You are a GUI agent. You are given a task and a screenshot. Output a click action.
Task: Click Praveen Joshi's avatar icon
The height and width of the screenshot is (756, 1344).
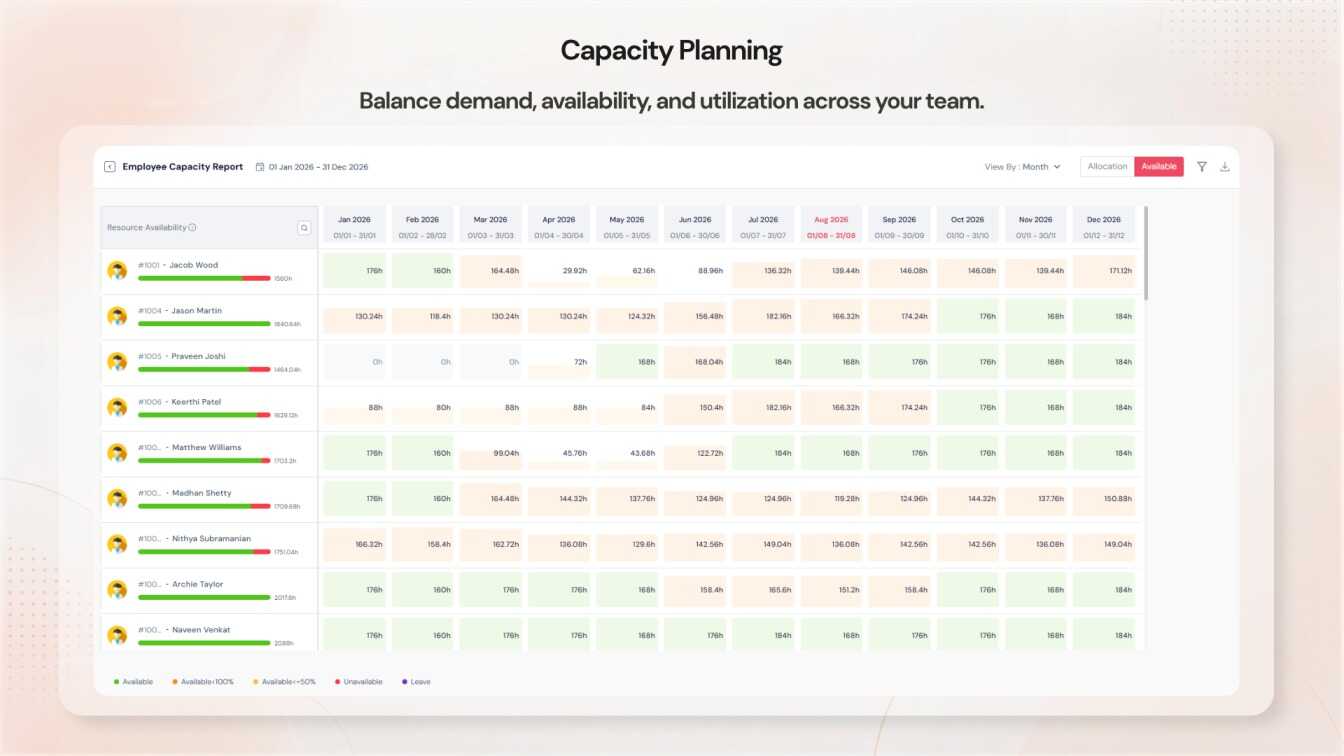[x=118, y=362]
